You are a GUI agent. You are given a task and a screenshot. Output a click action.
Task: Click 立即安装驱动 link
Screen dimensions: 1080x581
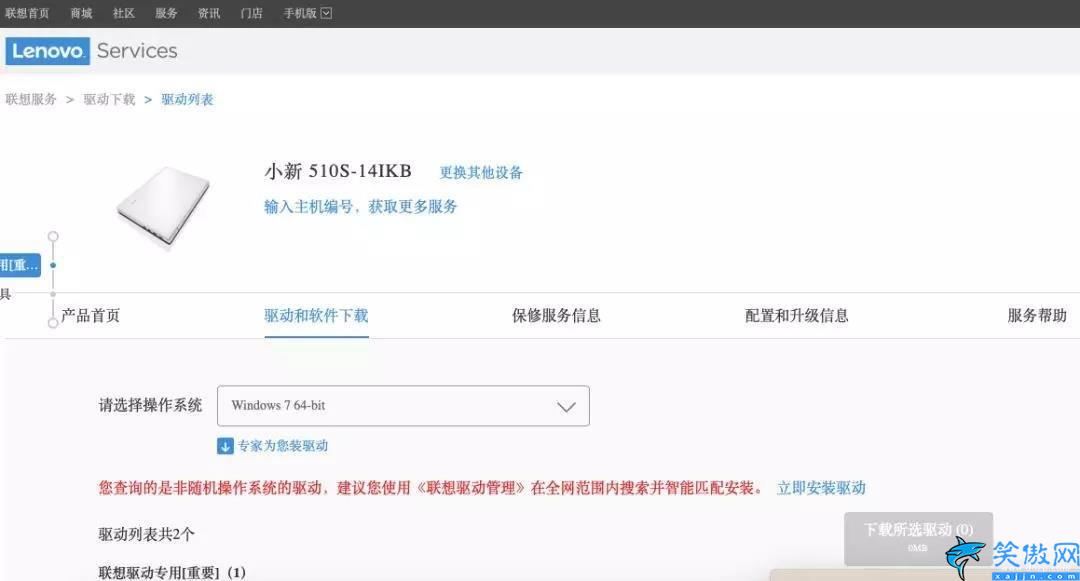pyautogui.click(x=821, y=488)
